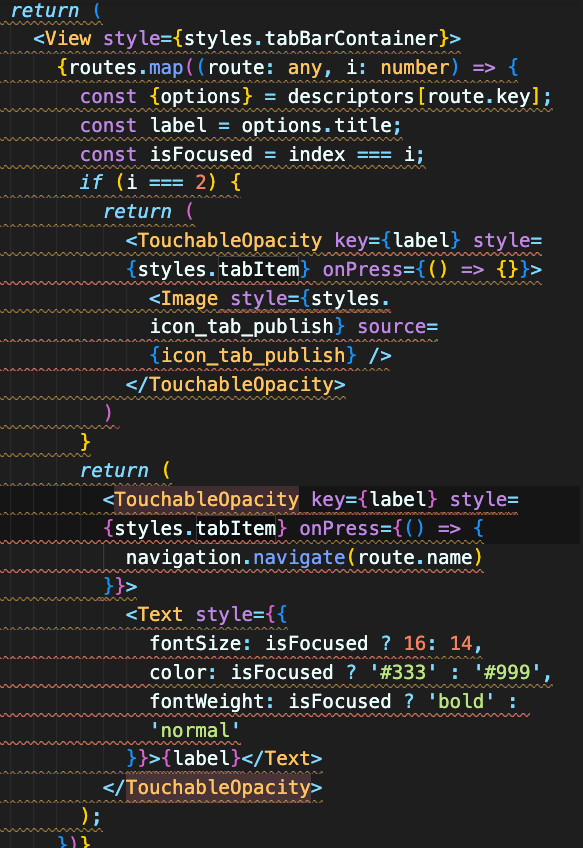
Task: Click the 'if' keyword
Action: [x=91, y=182]
